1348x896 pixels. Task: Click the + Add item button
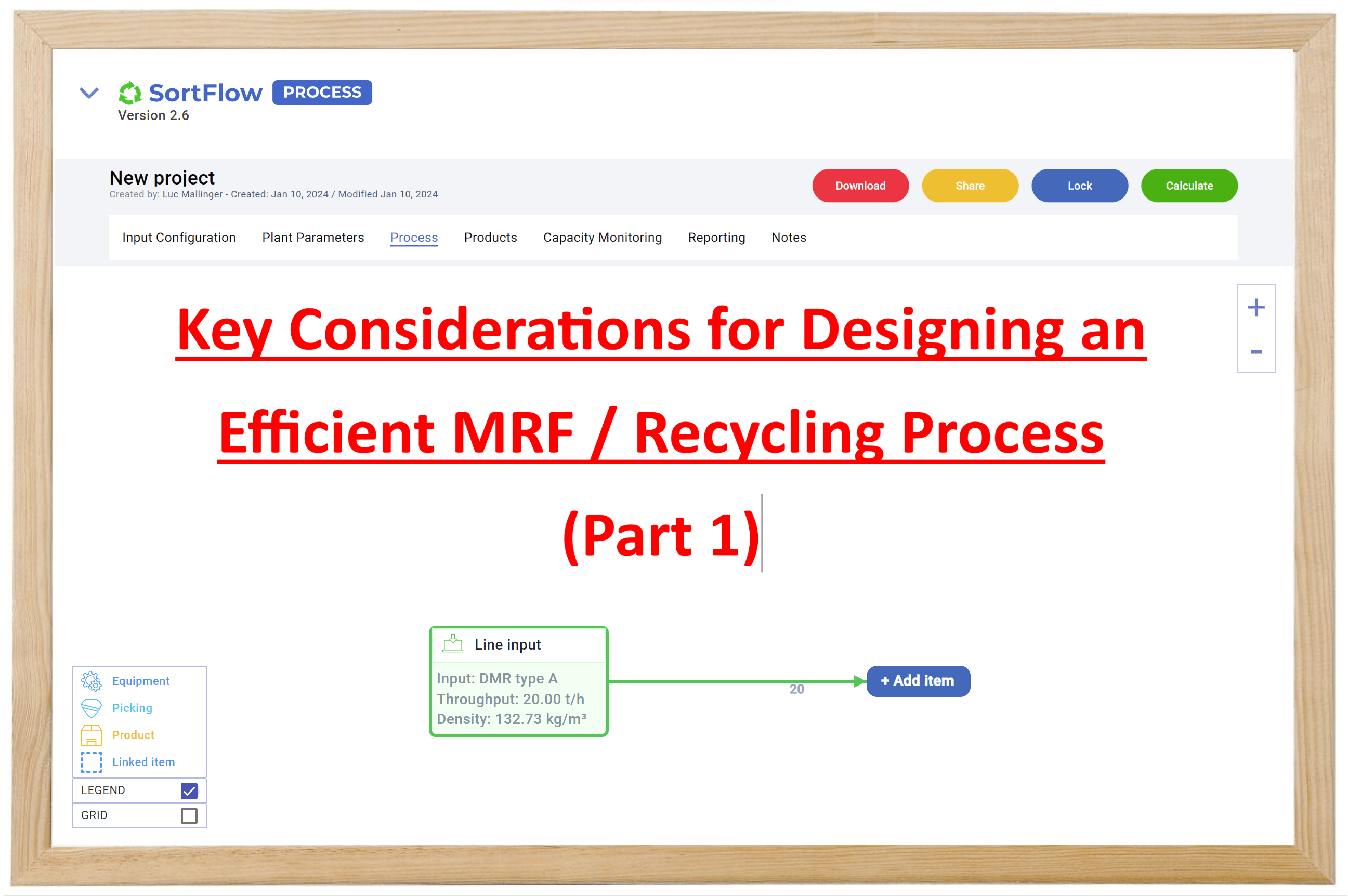917,680
